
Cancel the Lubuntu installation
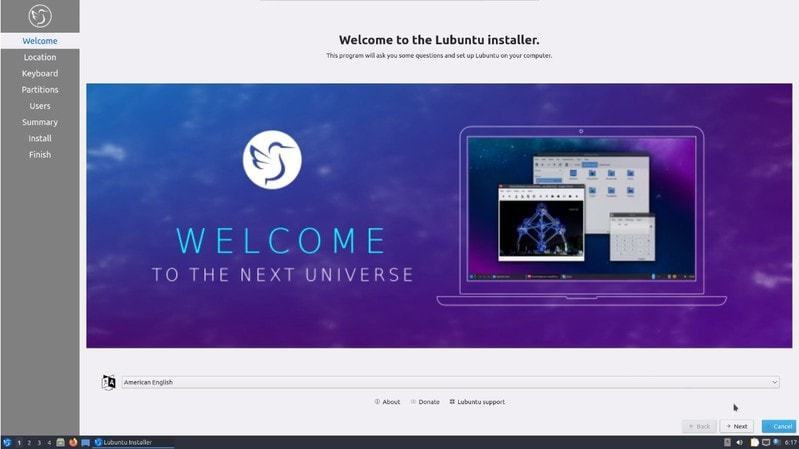tap(778, 426)
